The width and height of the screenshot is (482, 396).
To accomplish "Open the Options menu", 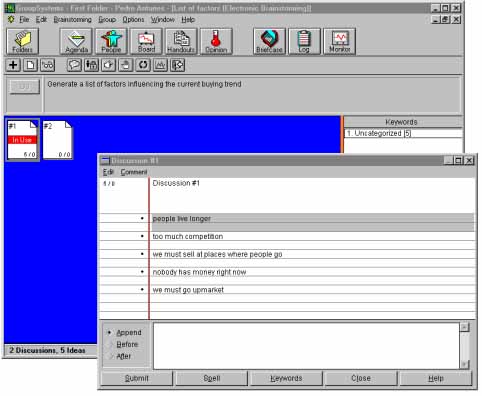I will [x=133, y=20].
